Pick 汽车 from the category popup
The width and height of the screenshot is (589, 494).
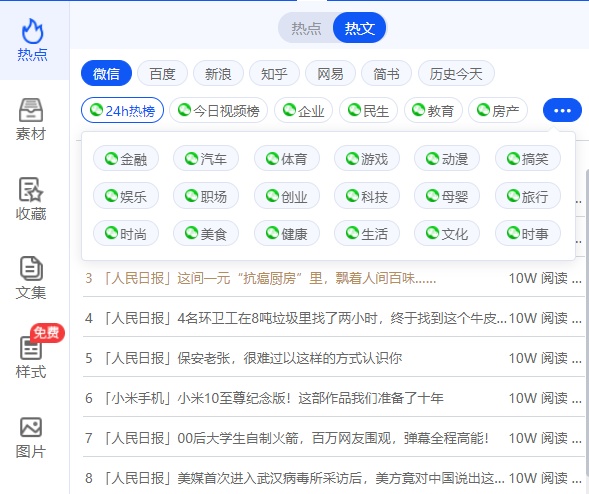tap(206, 159)
